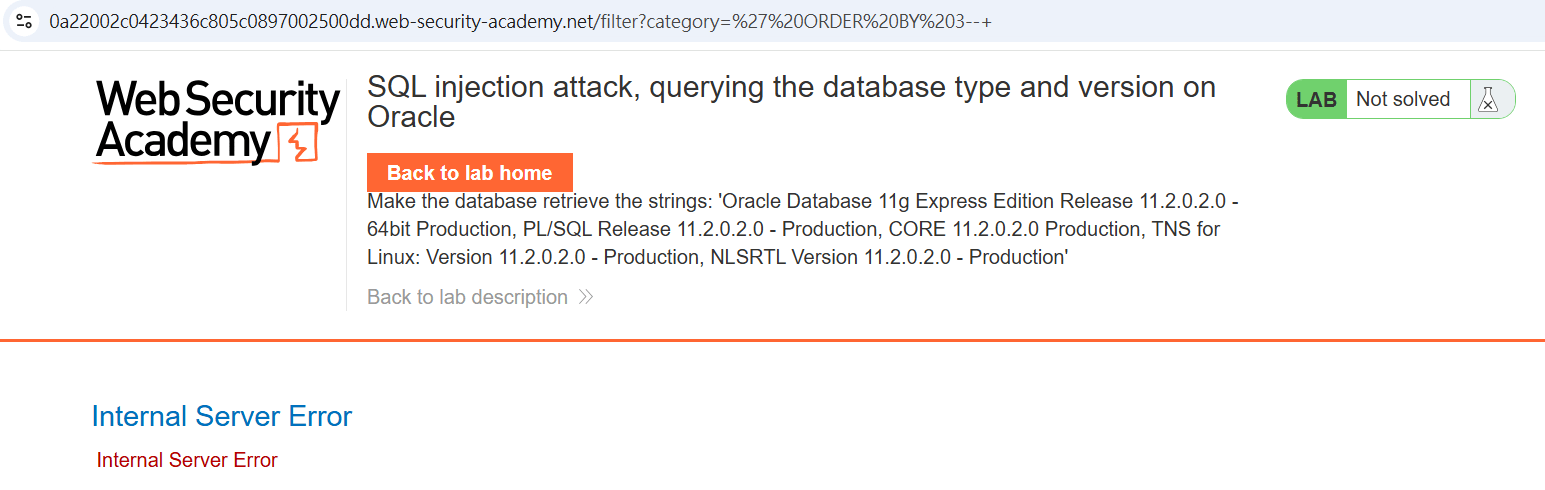1545x490 pixels.
Task: Click the flask icon in lab status
Action: click(x=1489, y=99)
